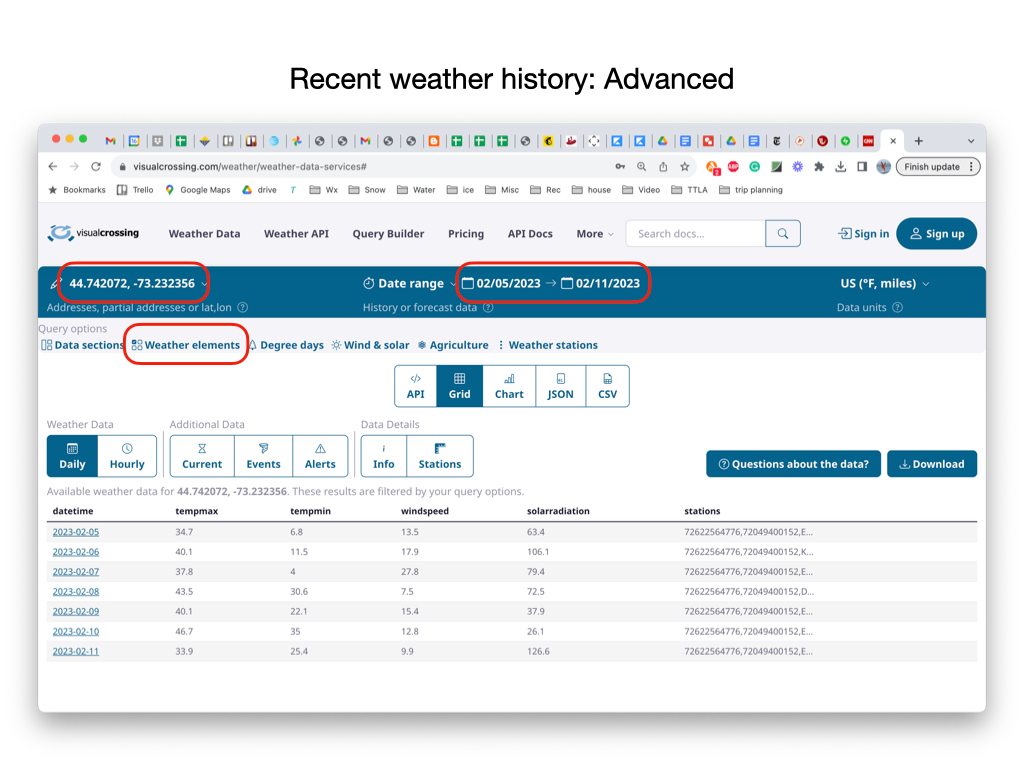Viewport: 1024px width, 768px height.
Task: Open the Date range type dropdown
Action: tap(409, 284)
